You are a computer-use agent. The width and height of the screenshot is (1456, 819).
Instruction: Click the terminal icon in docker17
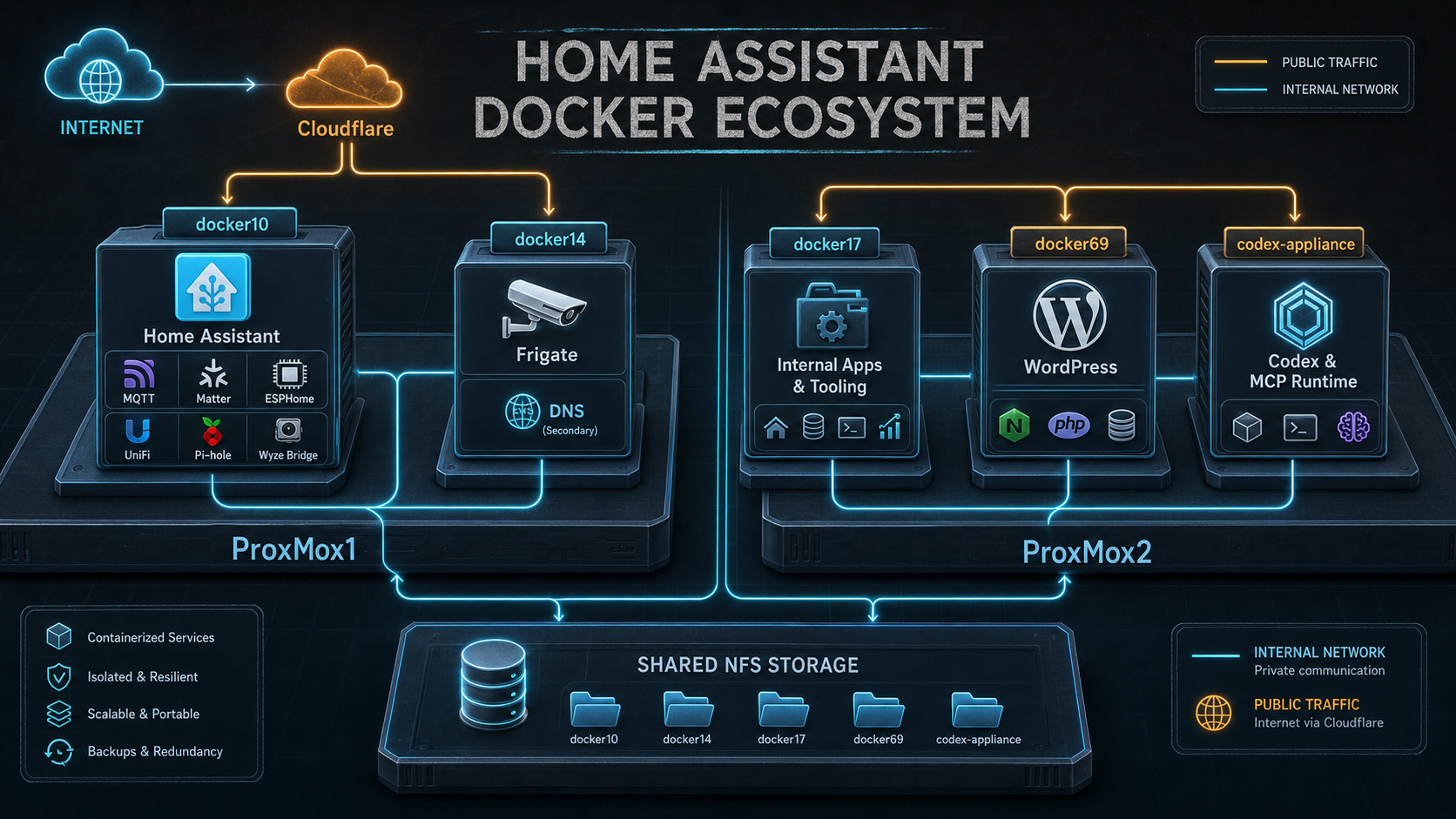pos(851,427)
